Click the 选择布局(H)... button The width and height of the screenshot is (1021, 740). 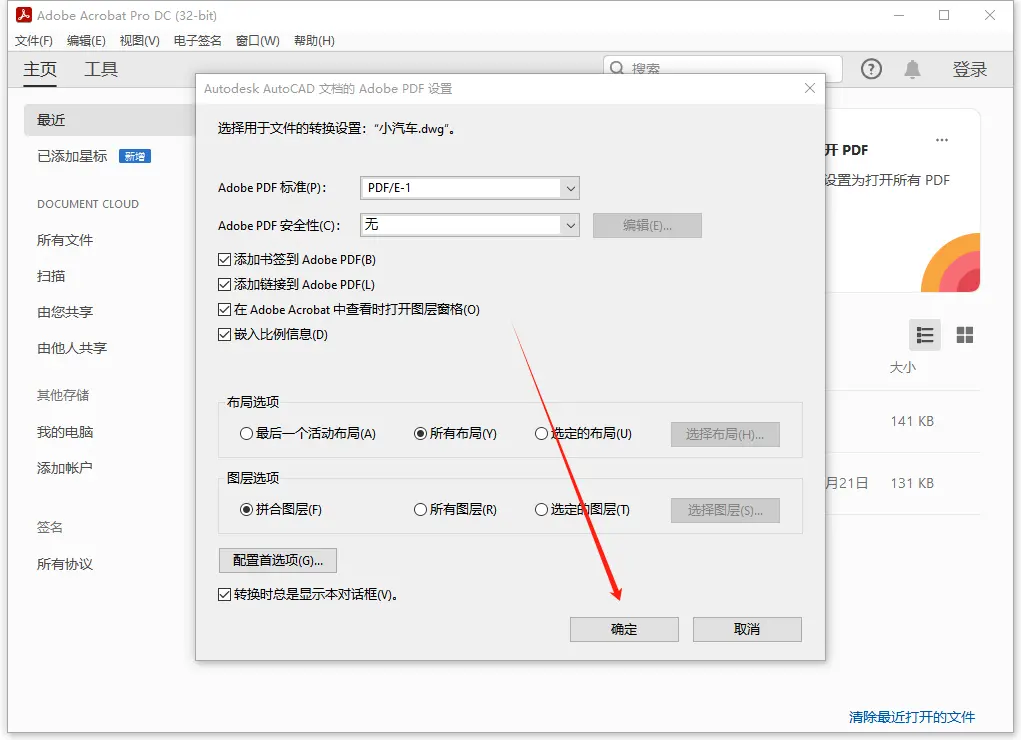click(x=725, y=434)
